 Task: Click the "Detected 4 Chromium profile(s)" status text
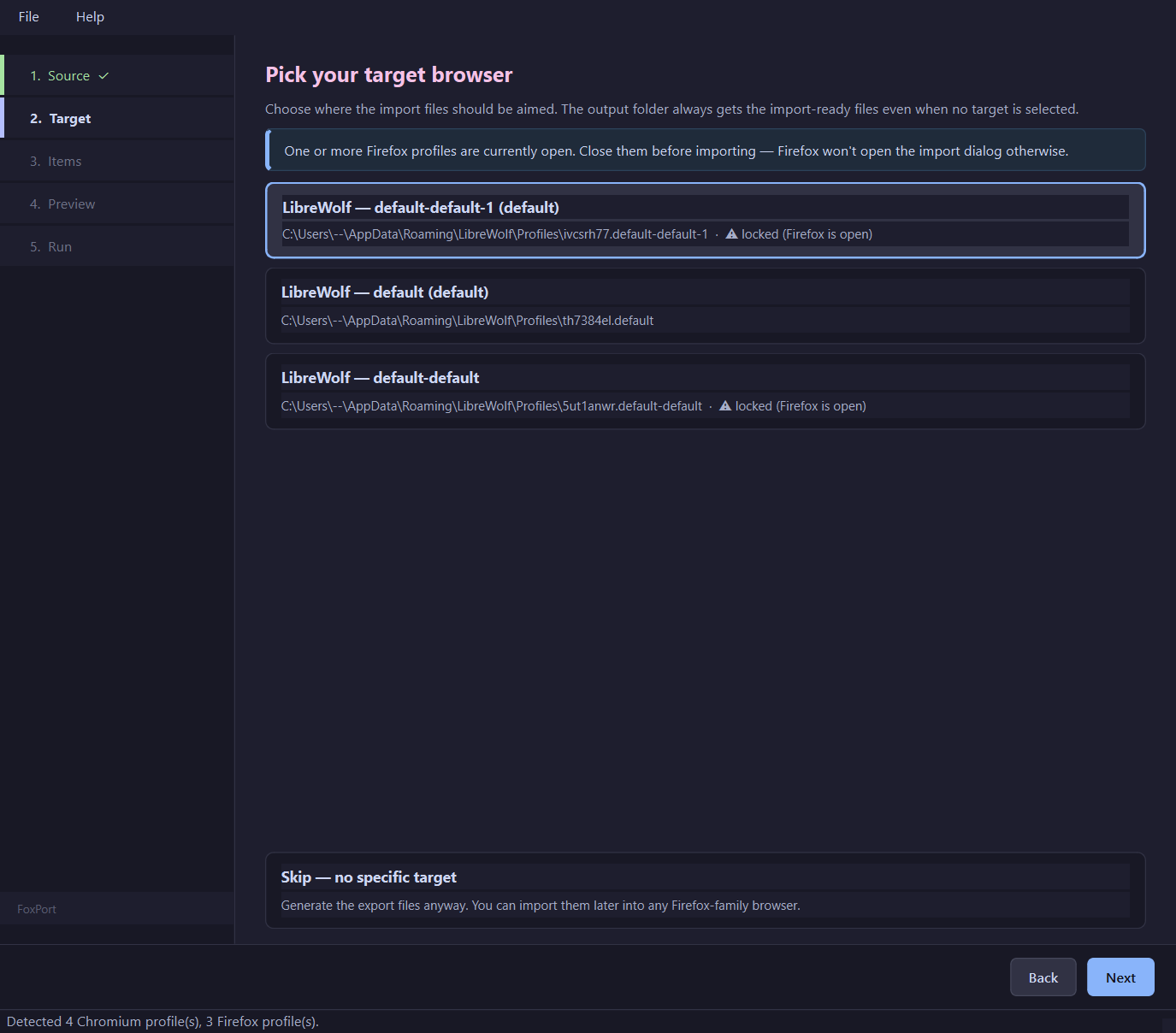click(163, 1022)
